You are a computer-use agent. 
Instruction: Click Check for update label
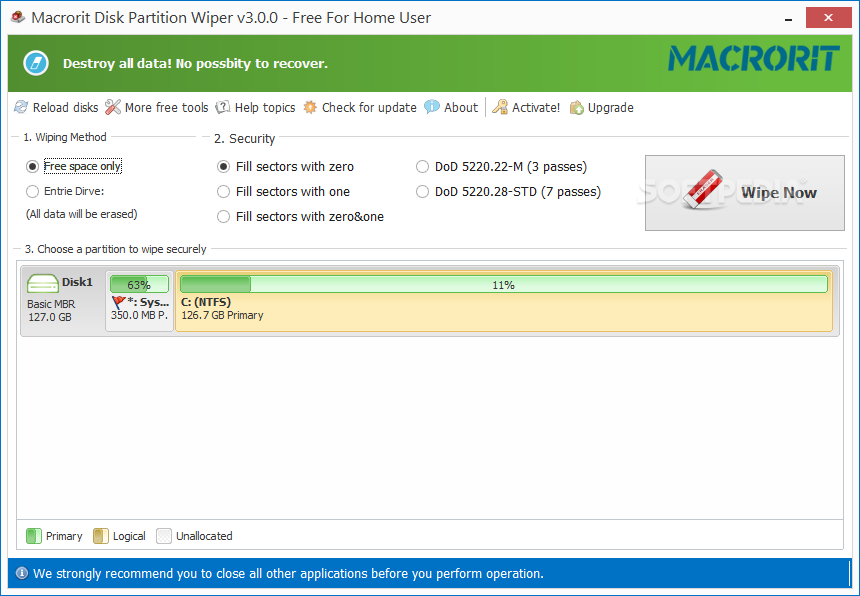(x=369, y=107)
